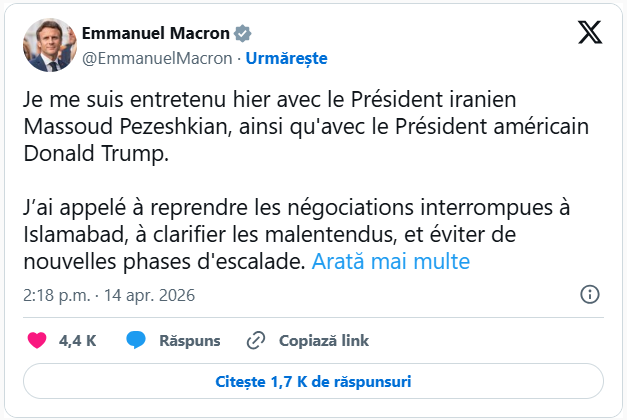Screen dimensions: 627x420
Task: Open Emmanuel Macron's profile picture
Action: point(46,45)
